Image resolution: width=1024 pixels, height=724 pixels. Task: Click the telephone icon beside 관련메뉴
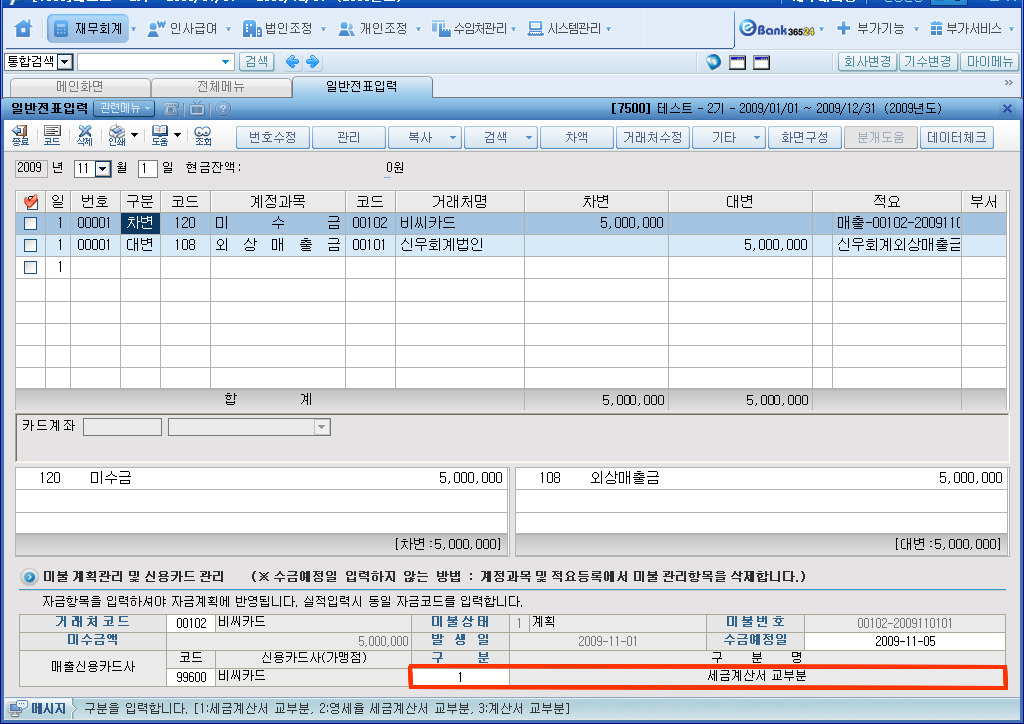click(x=172, y=108)
